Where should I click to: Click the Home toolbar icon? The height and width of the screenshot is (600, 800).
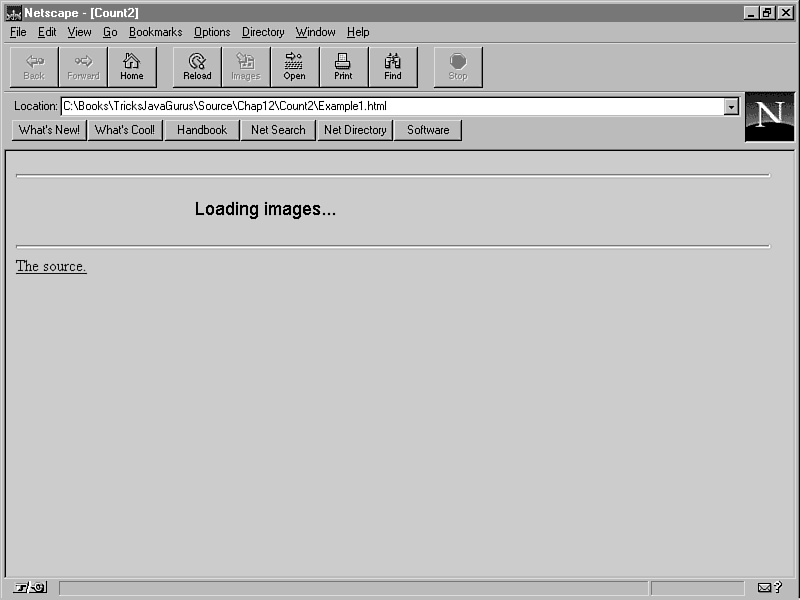[132, 67]
